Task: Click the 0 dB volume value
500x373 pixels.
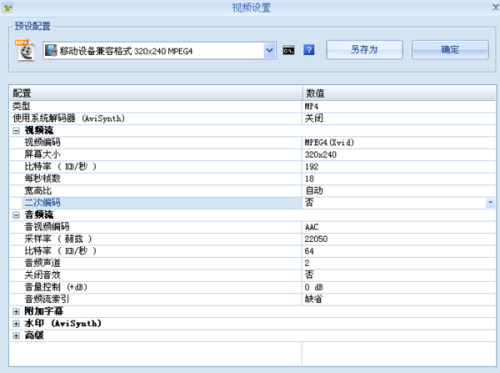Action: [314, 287]
